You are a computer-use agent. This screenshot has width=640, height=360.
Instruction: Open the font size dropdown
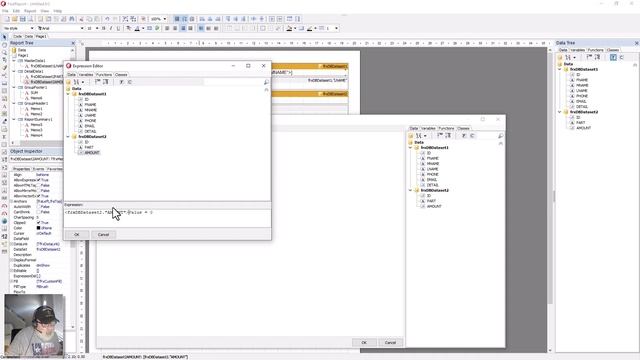[97, 28]
